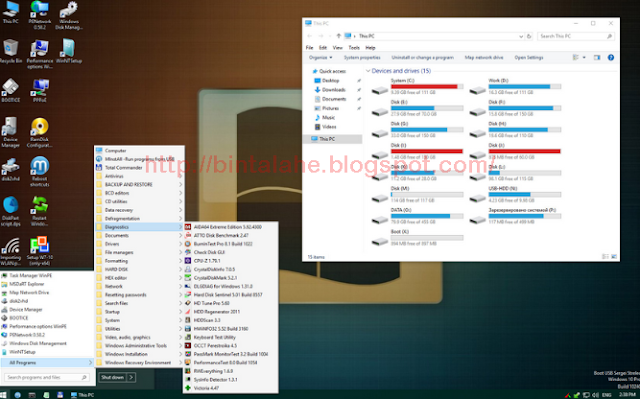The width and height of the screenshot is (640, 399).
Task: Click the Reboot shortcuts desktop icon
Action: pos(40,171)
